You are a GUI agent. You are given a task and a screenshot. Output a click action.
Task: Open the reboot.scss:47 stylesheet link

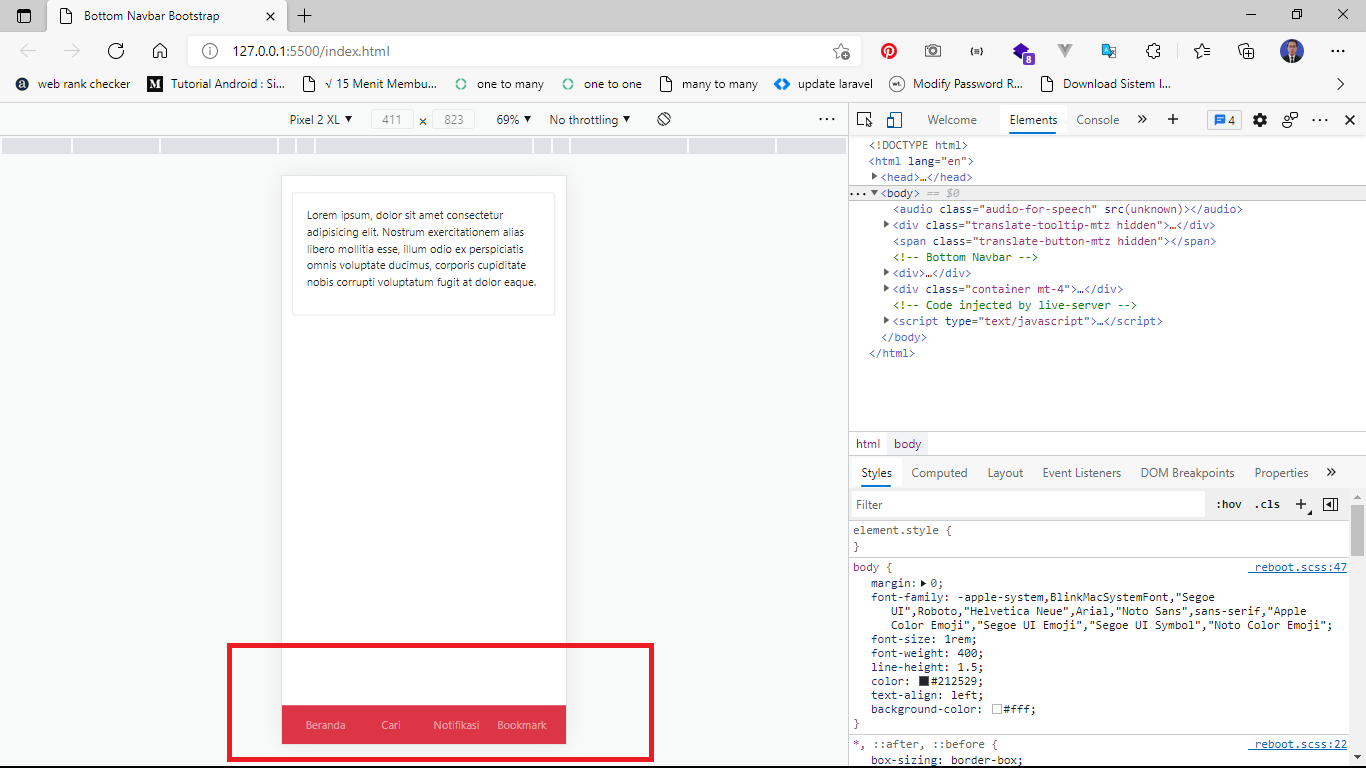(x=1298, y=566)
